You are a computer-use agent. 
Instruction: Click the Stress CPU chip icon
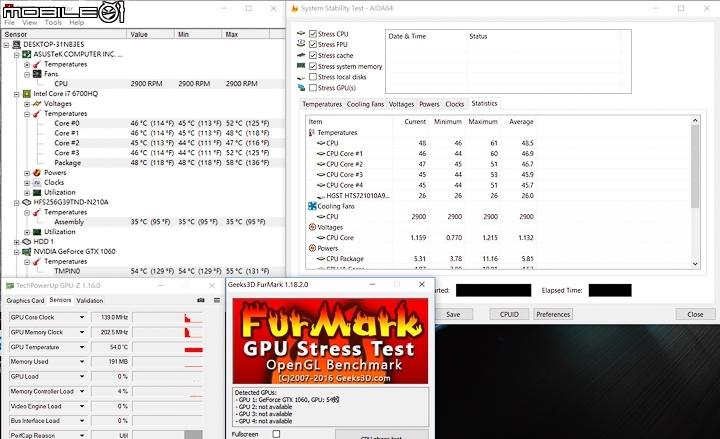point(301,34)
